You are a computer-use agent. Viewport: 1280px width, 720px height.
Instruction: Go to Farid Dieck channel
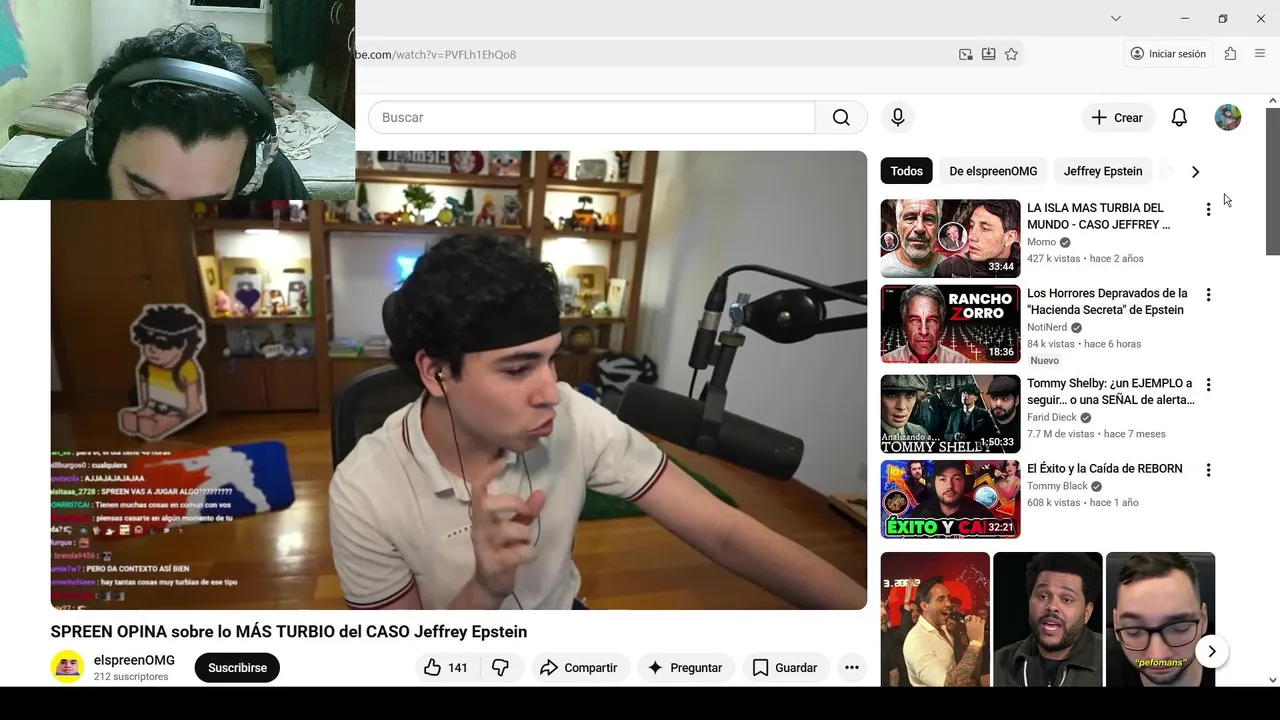point(1052,417)
